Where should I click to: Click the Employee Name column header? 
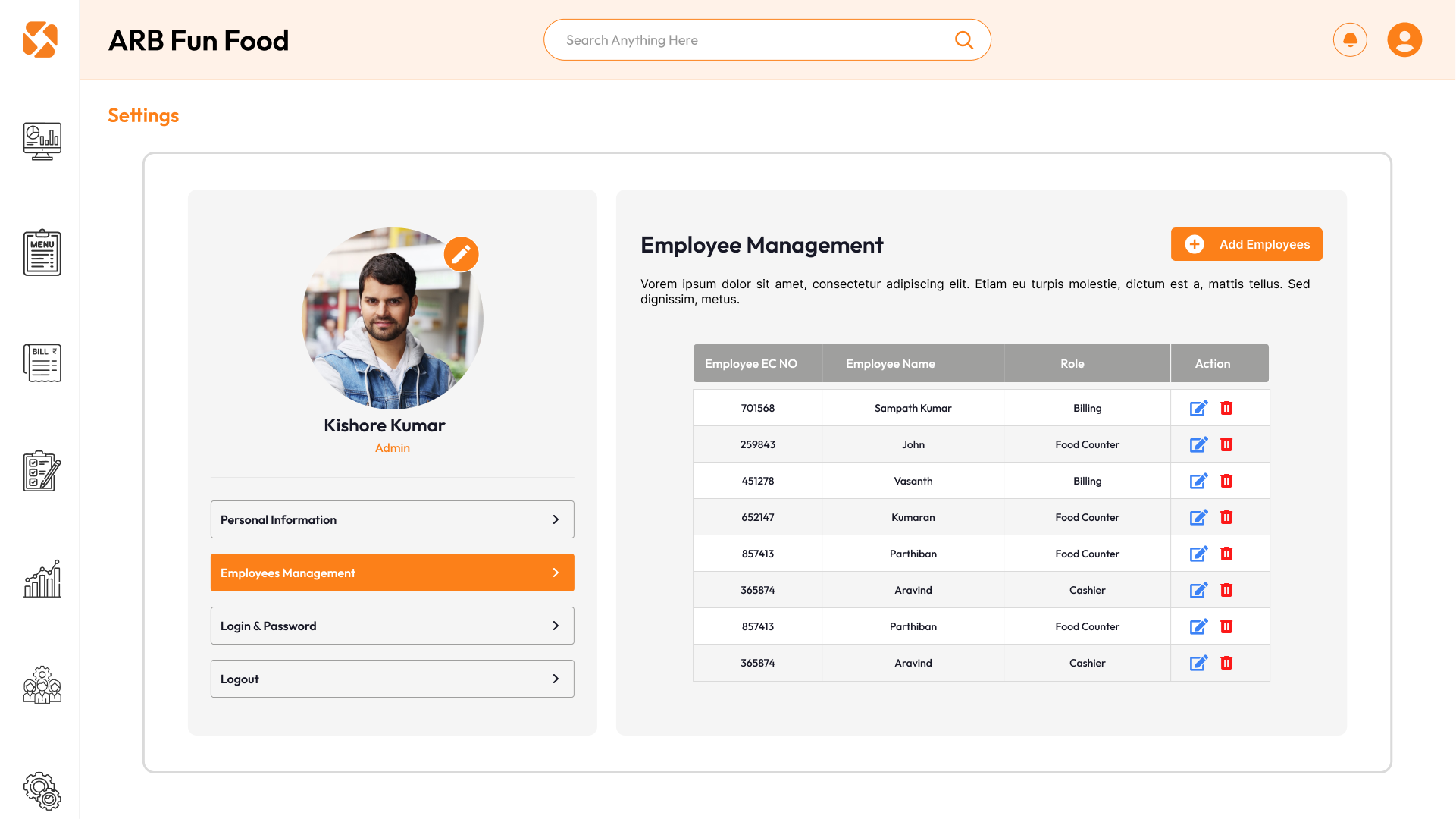point(913,363)
